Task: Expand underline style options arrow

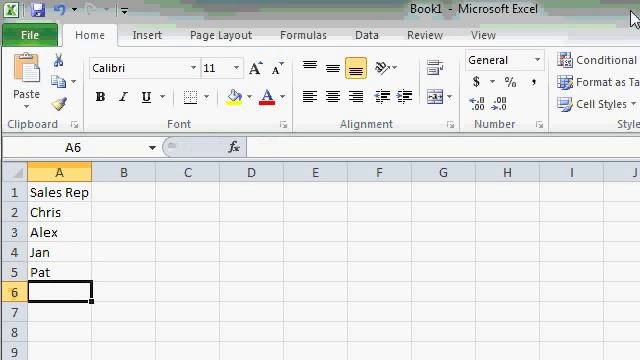Action: coord(162,97)
